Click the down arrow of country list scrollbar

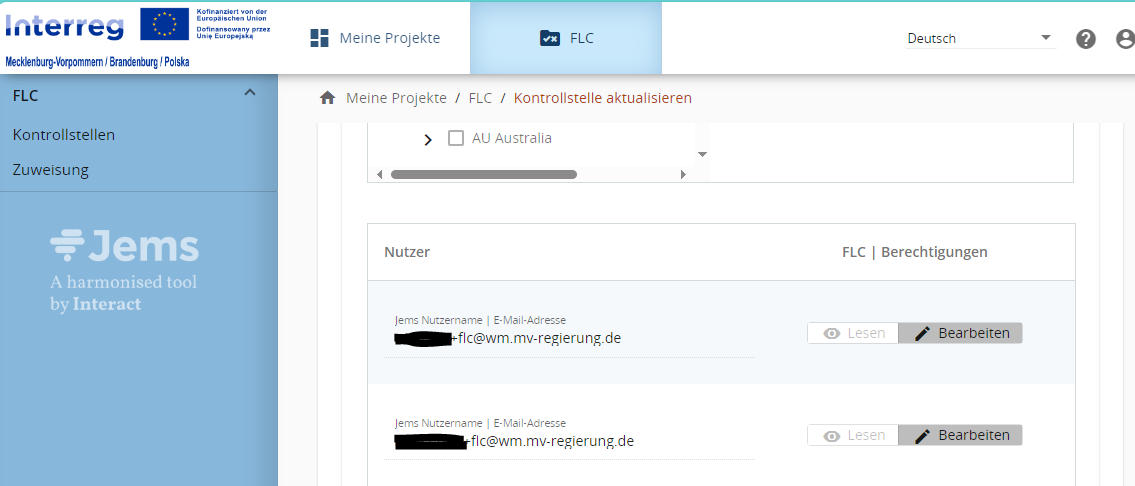702,154
